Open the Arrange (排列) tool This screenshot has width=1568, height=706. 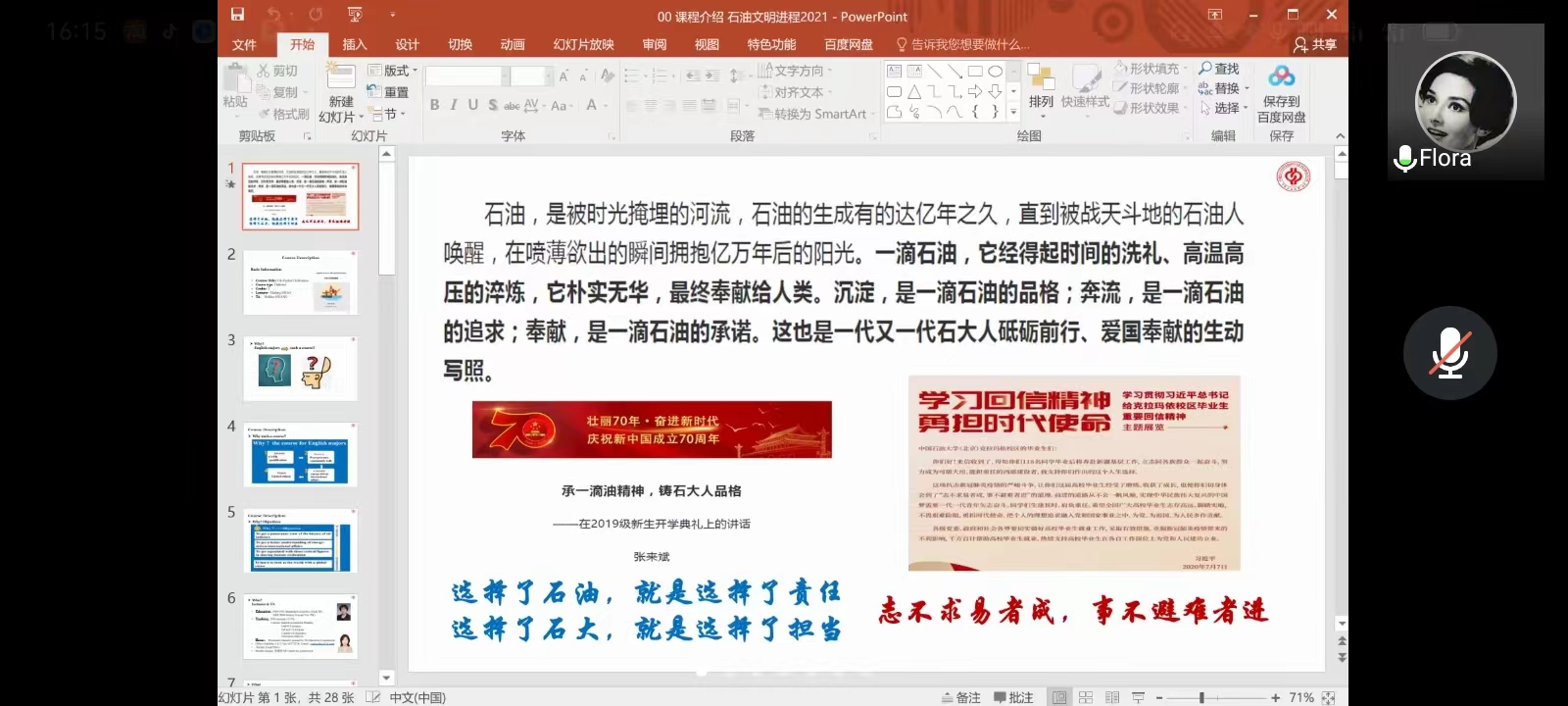pos(1041,86)
